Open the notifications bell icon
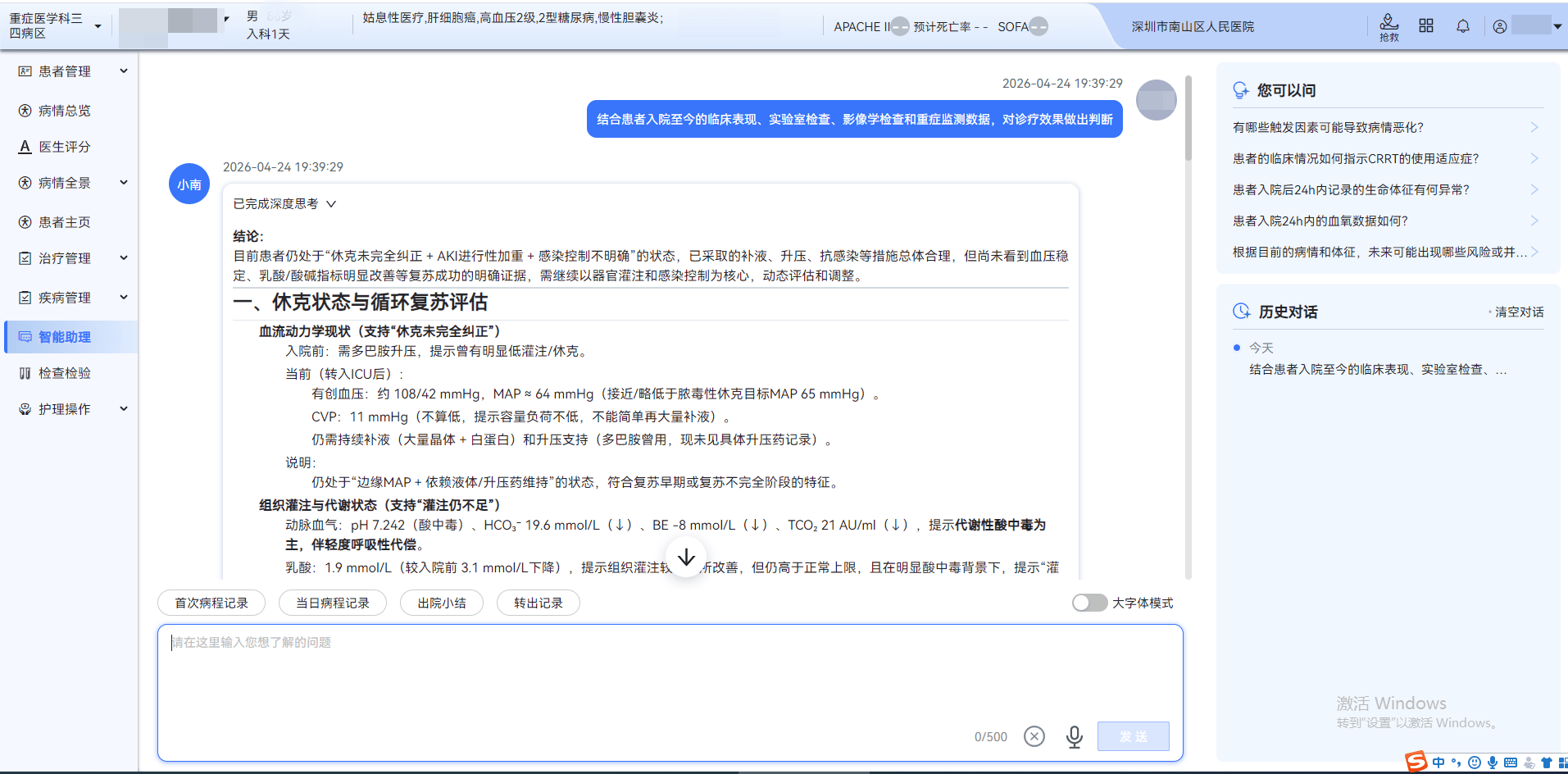 1462,25
